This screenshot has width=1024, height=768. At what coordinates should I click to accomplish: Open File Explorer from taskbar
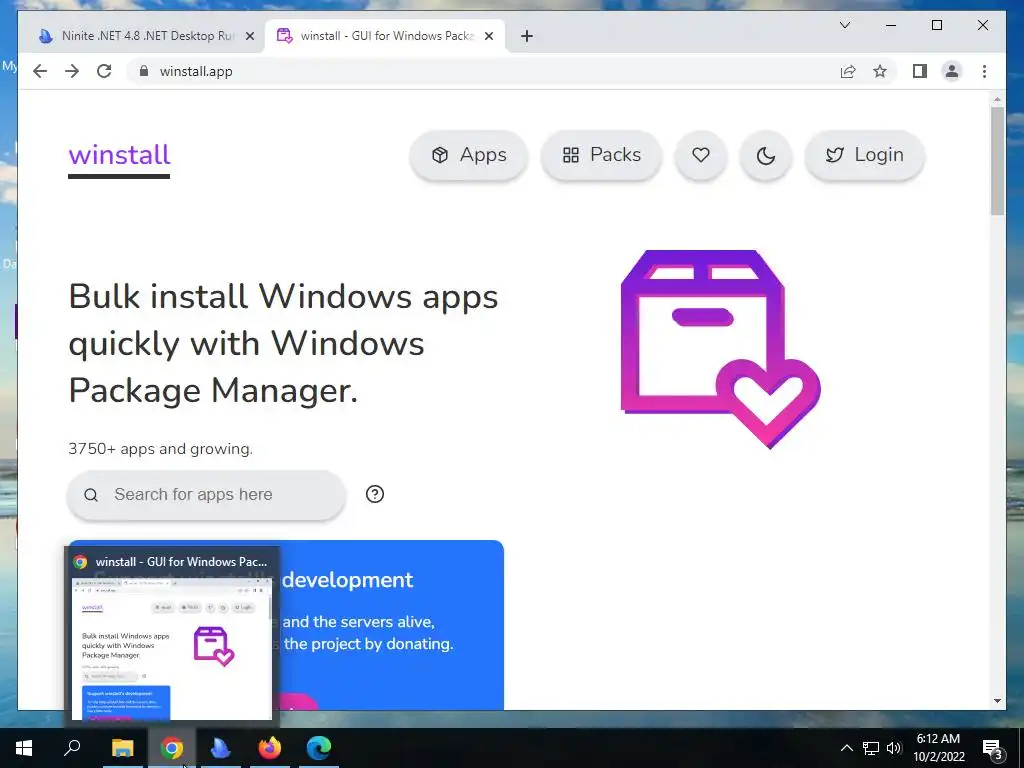(x=122, y=748)
